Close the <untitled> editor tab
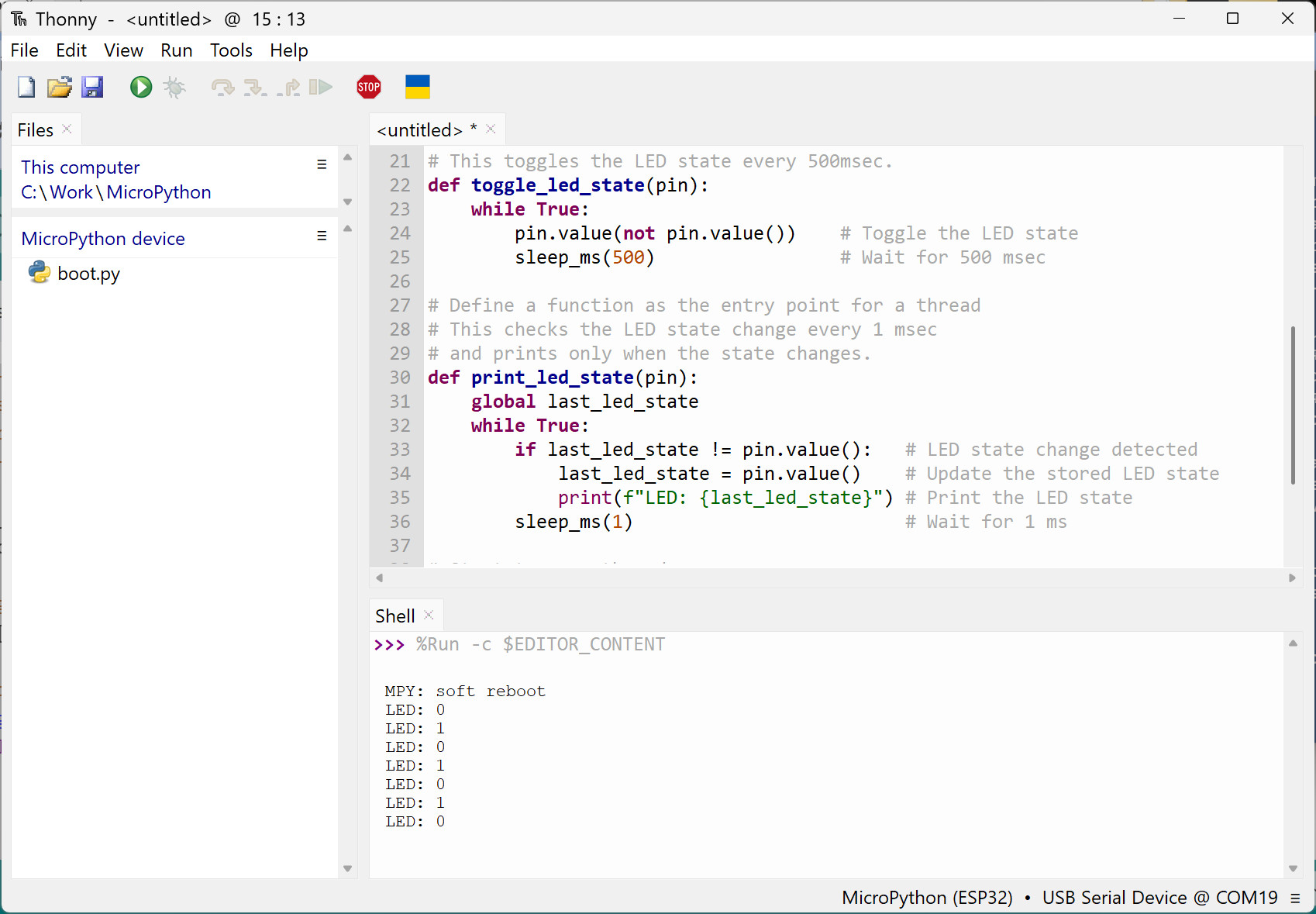Screen dimensions: 1316x914 (x=491, y=129)
